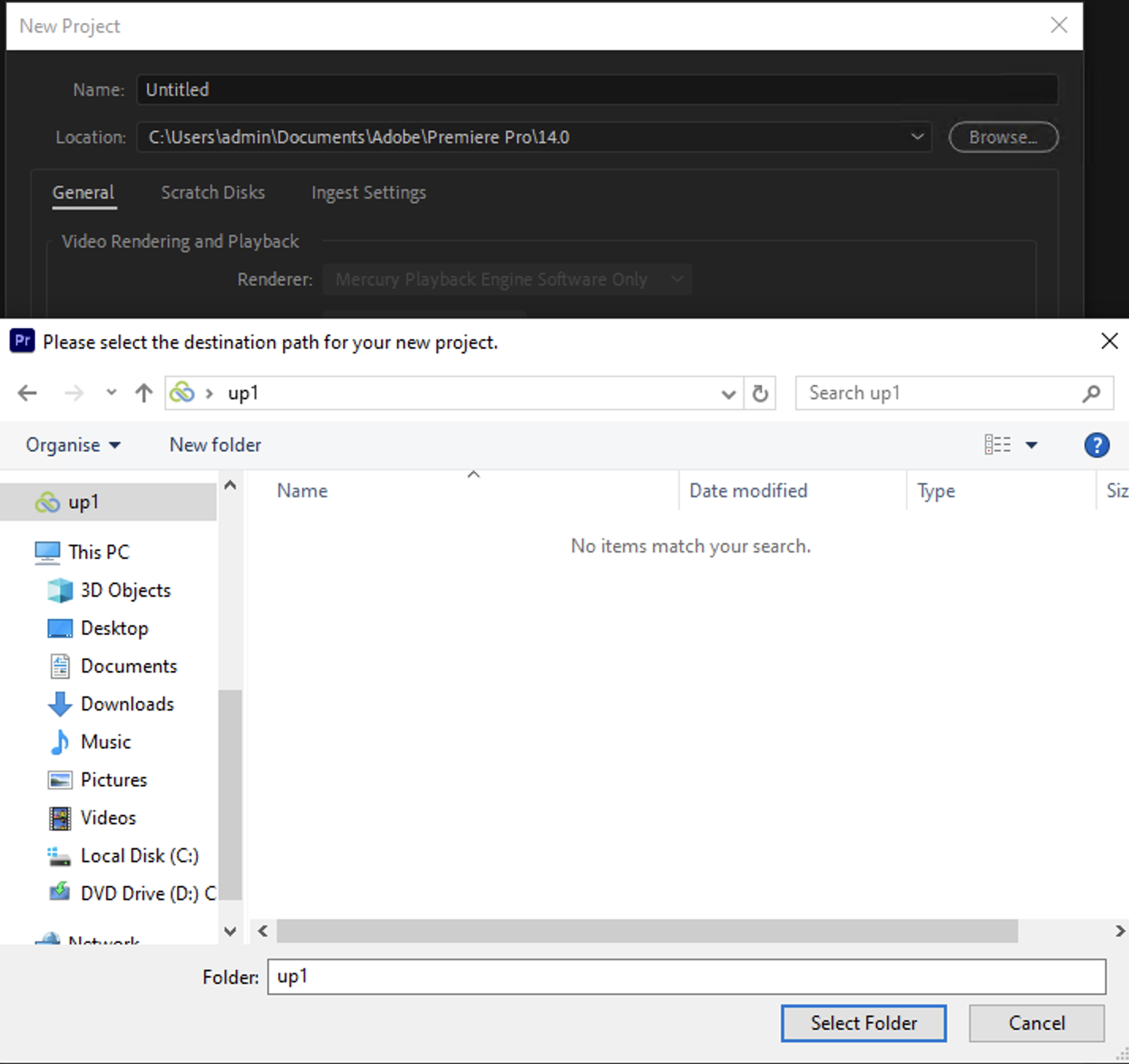Viewport: 1129px width, 1064px height.
Task: Open the address bar history dropdown
Action: [x=728, y=394]
